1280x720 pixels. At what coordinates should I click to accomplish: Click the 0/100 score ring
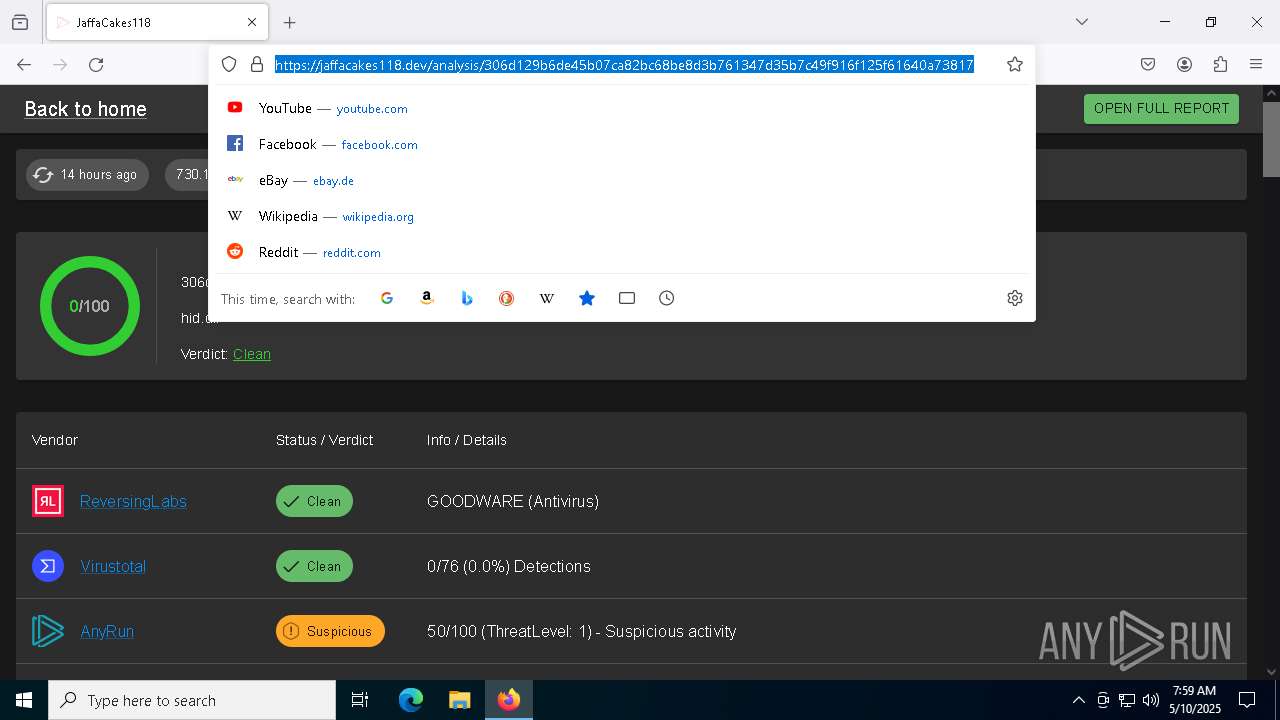click(x=90, y=306)
